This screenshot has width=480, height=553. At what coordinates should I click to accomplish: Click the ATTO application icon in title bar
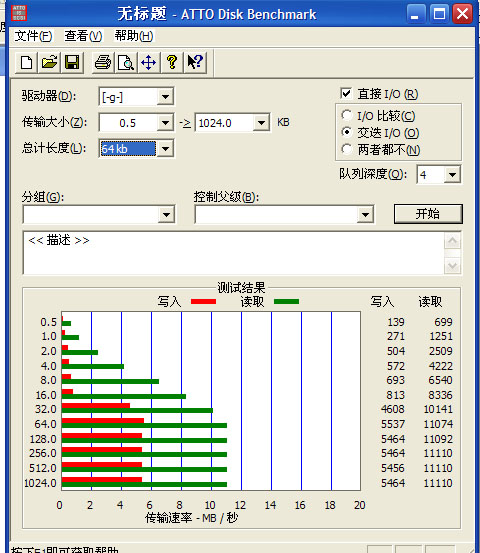(19, 13)
